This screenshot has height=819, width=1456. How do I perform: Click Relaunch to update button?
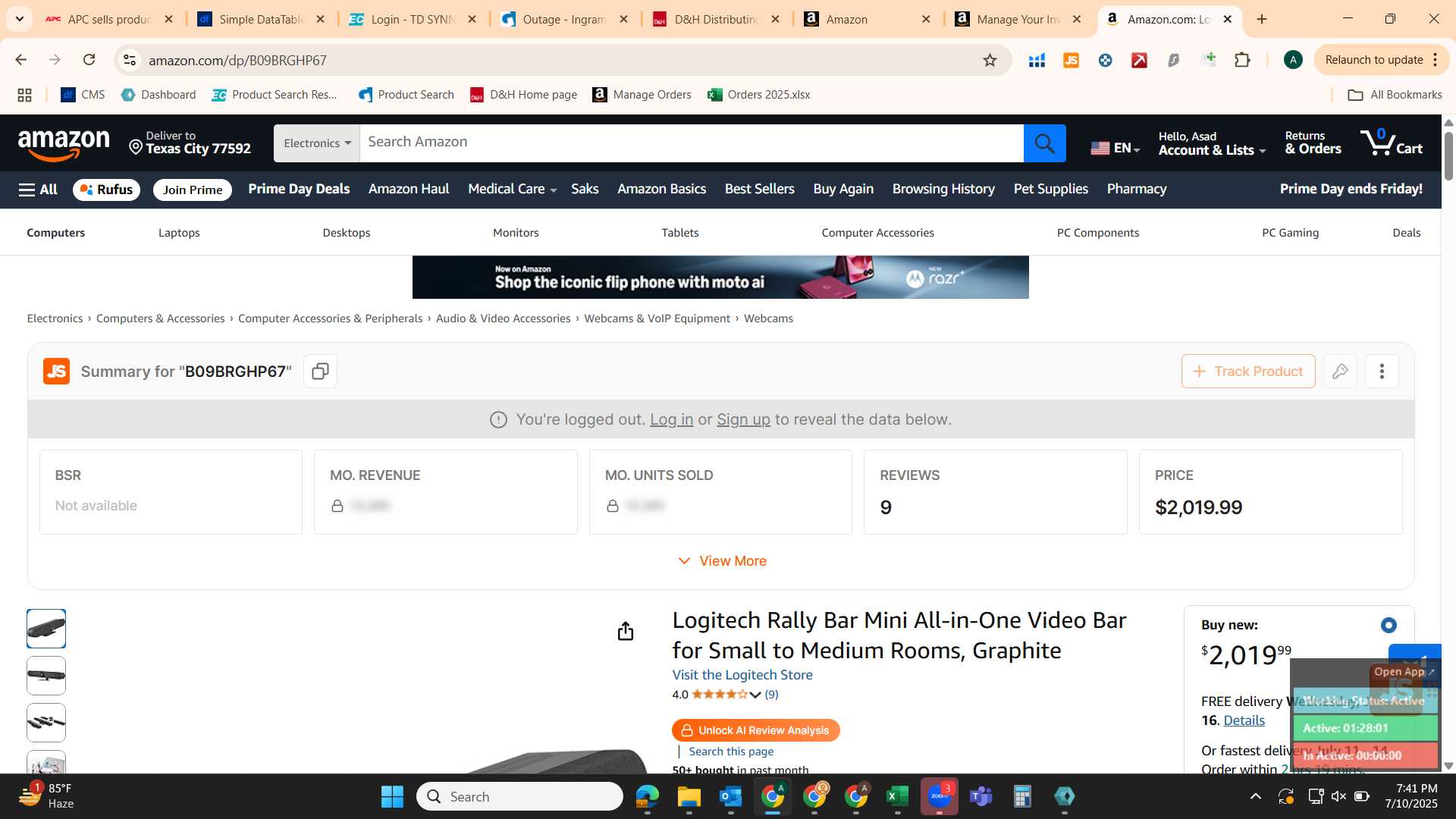coord(1382,60)
